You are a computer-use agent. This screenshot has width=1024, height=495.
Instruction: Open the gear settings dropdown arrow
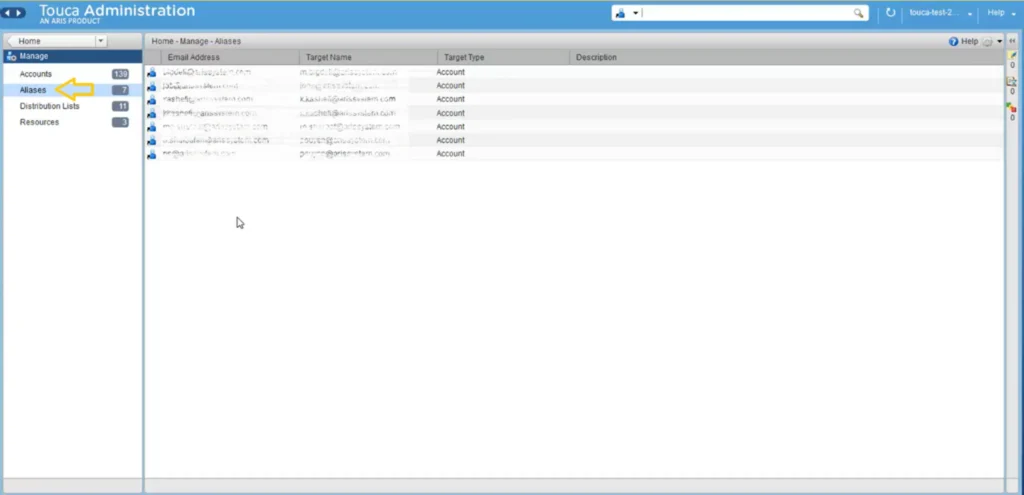(x=999, y=41)
